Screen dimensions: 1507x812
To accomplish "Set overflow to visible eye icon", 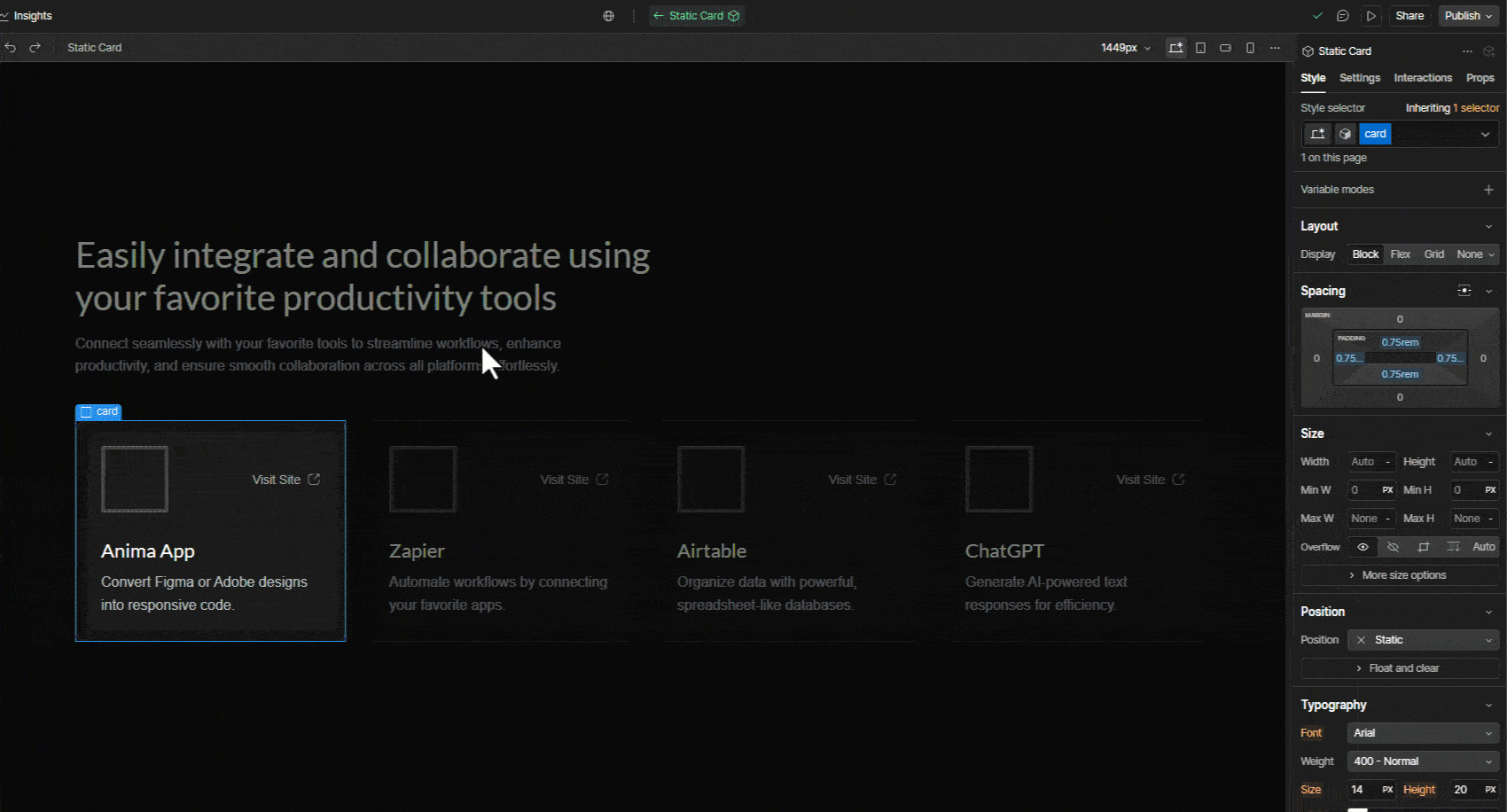I will click(1363, 547).
